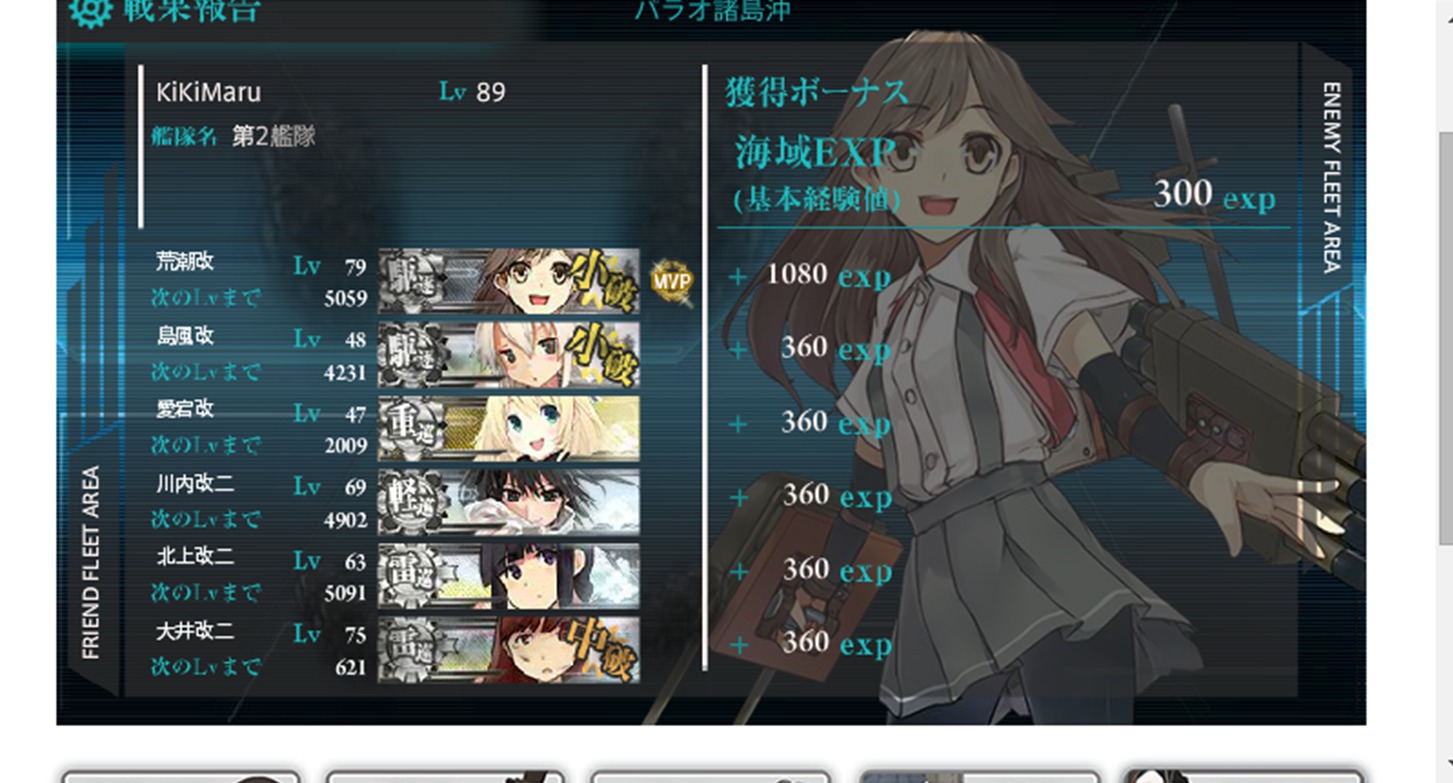The width and height of the screenshot is (1453, 783).
Task: Click the admiral name KiKiMaru
Action: [x=208, y=93]
